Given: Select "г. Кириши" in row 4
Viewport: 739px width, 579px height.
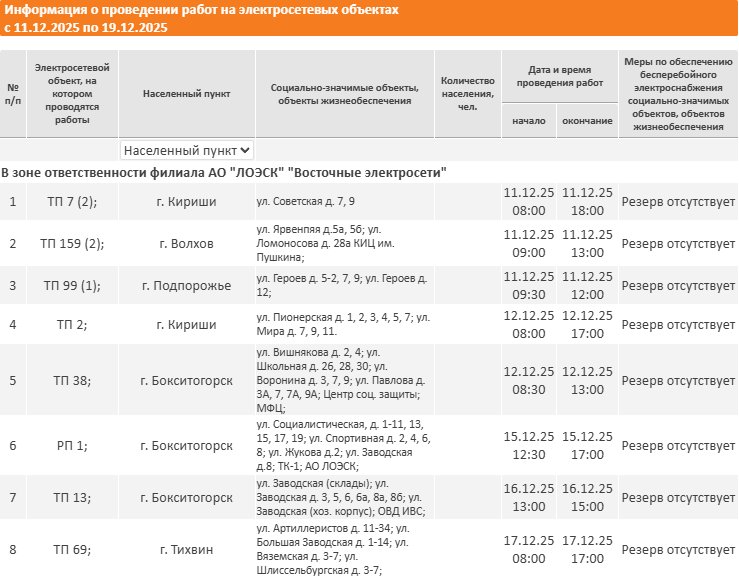Looking at the screenshot, I should click(x=187, y=325).
